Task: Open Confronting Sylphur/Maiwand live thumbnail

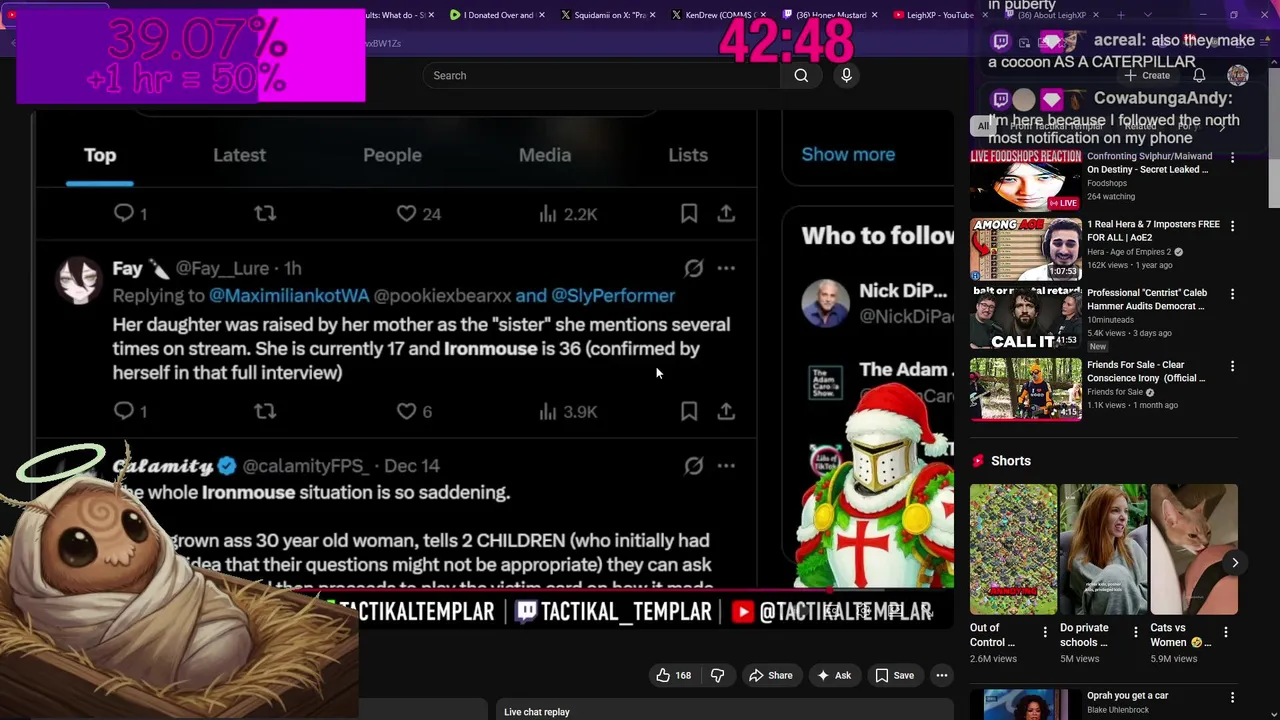Action: 1025,180
